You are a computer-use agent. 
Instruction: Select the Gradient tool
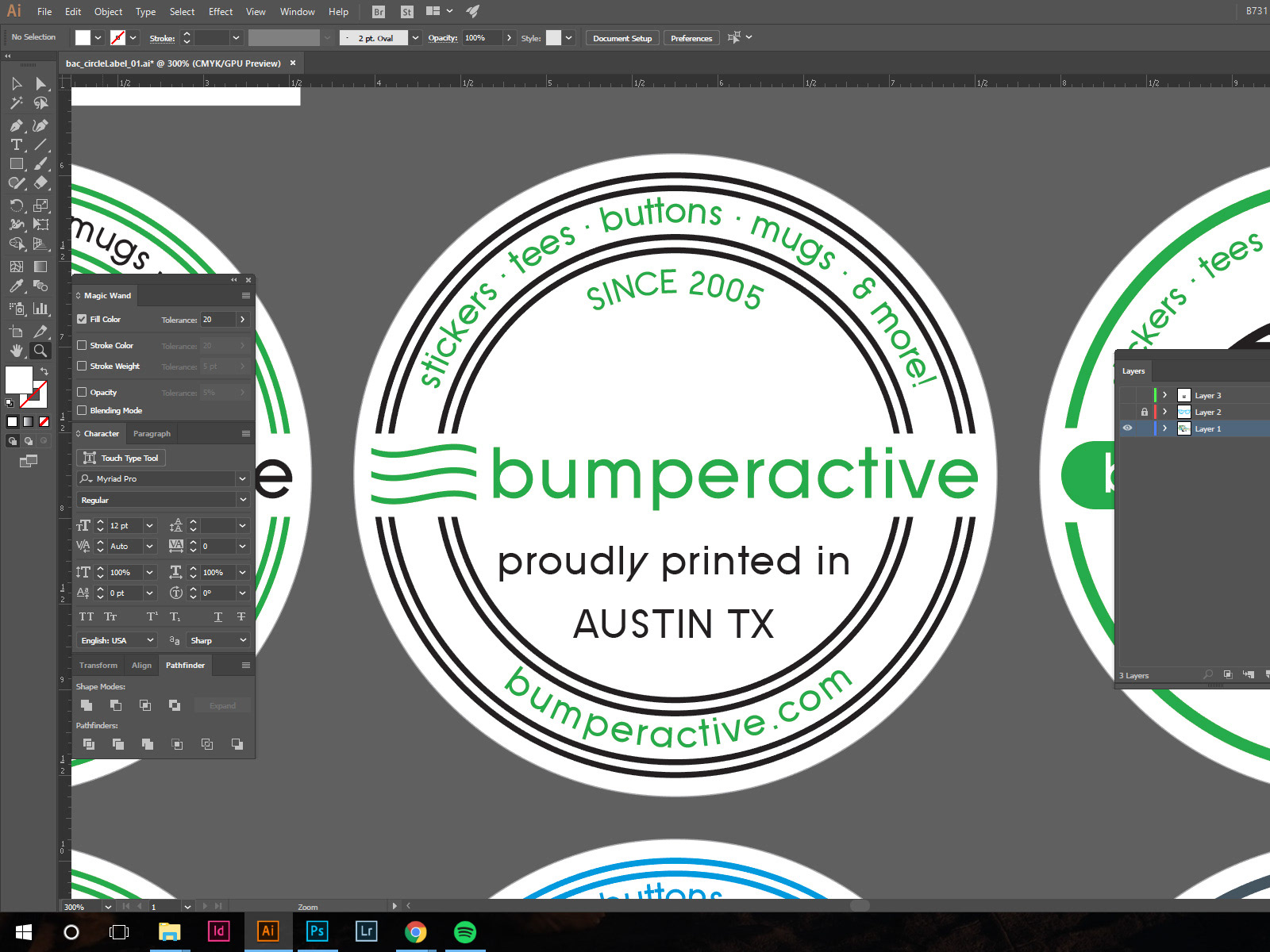(40, 267)
